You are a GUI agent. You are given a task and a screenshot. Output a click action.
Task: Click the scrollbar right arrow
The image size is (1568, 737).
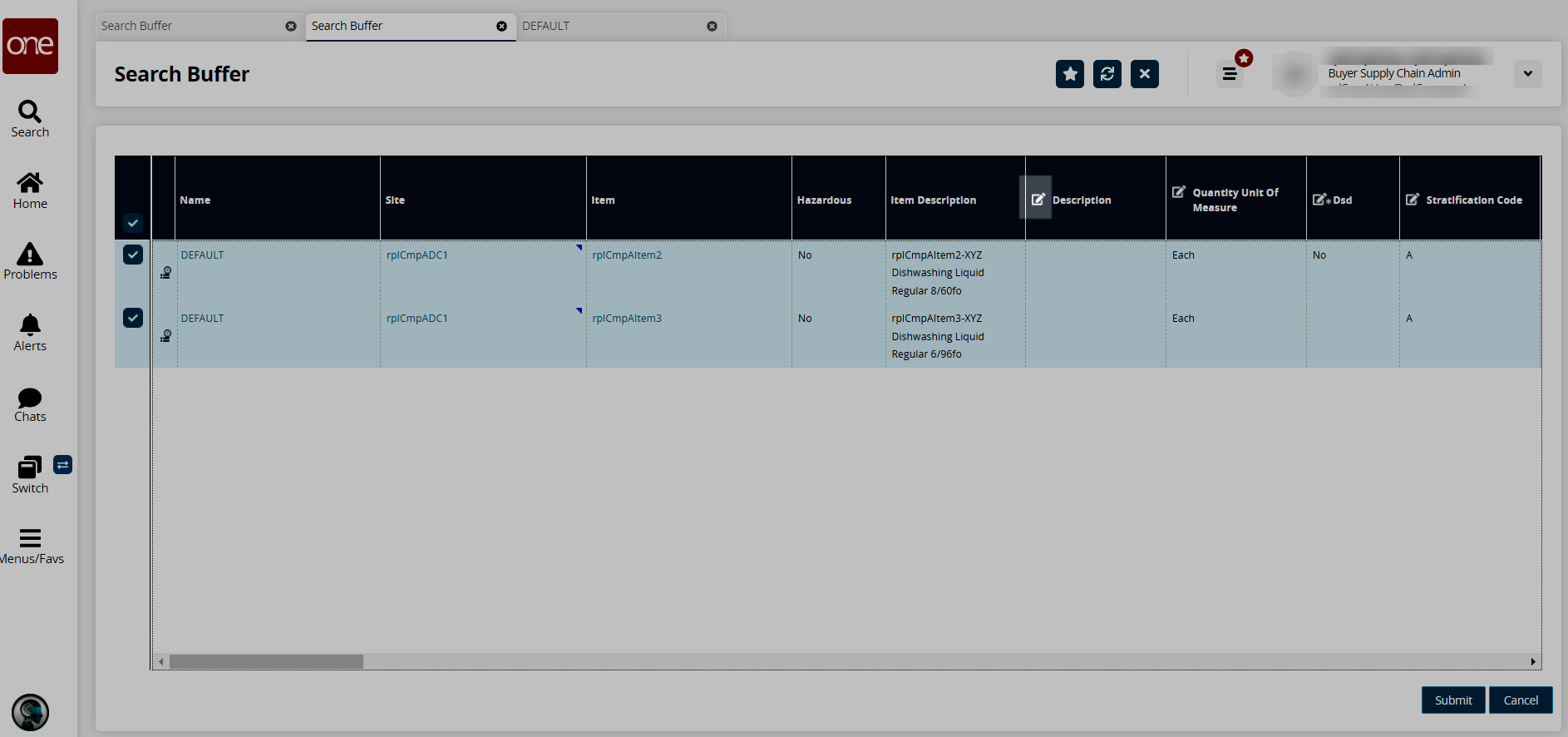pos(1533,661)
